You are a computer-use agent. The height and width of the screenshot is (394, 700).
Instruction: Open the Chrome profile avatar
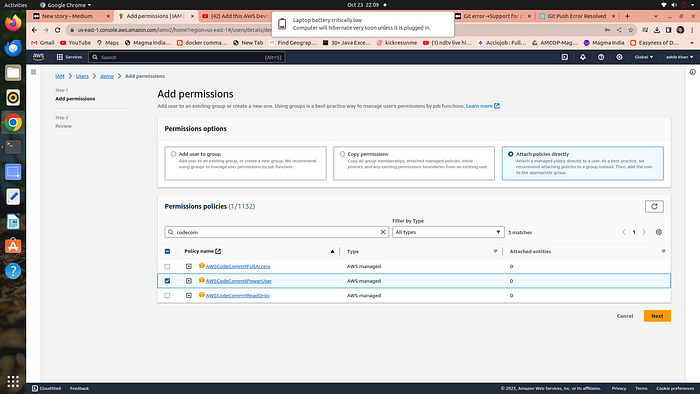pos(680,30)
